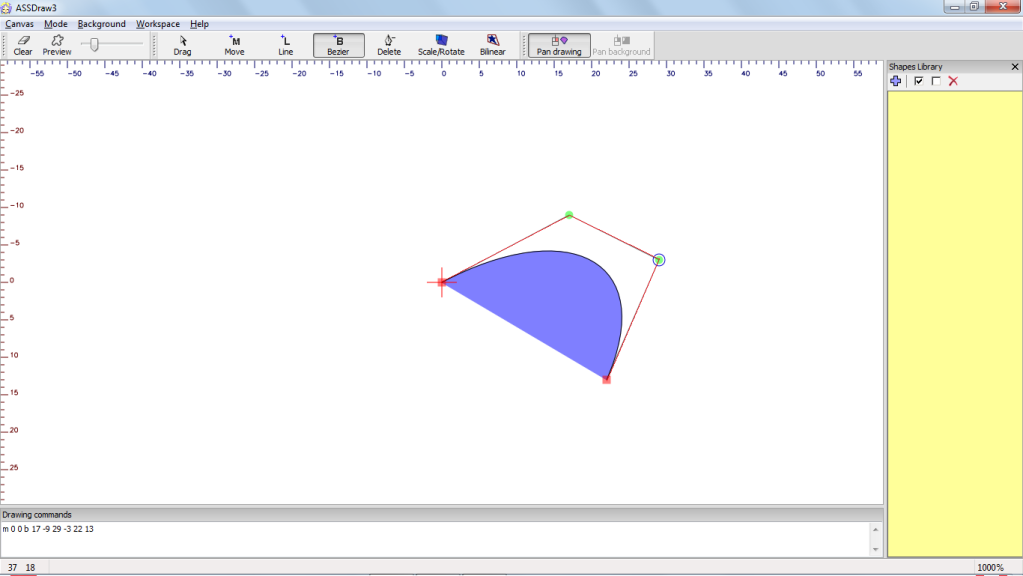Uncheck all shapes in Shapes Library
The width and height of the screenshot is (1023, 576).
coord(936,81)
